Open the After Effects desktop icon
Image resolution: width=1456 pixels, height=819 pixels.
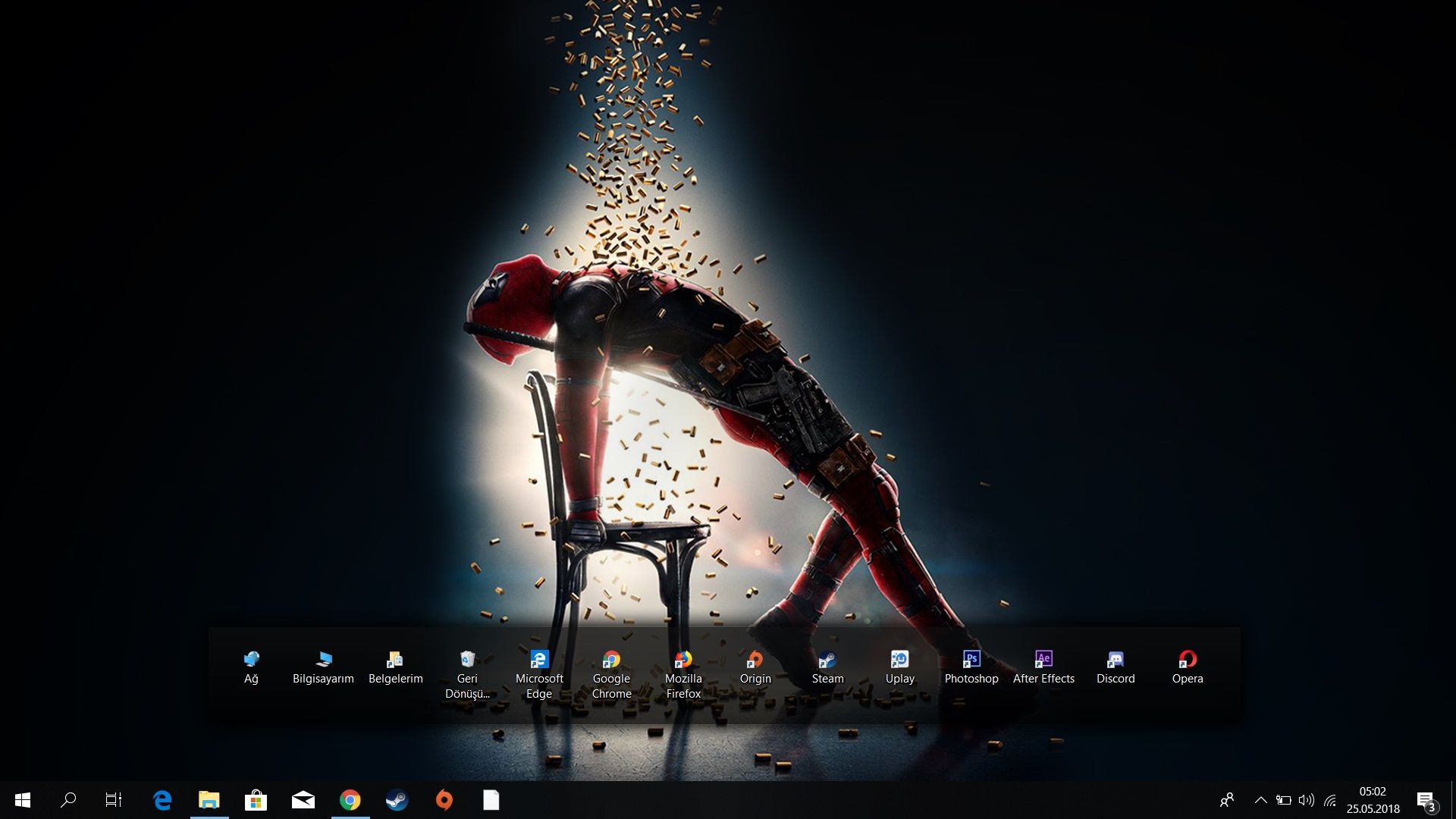pos(1043,660)
